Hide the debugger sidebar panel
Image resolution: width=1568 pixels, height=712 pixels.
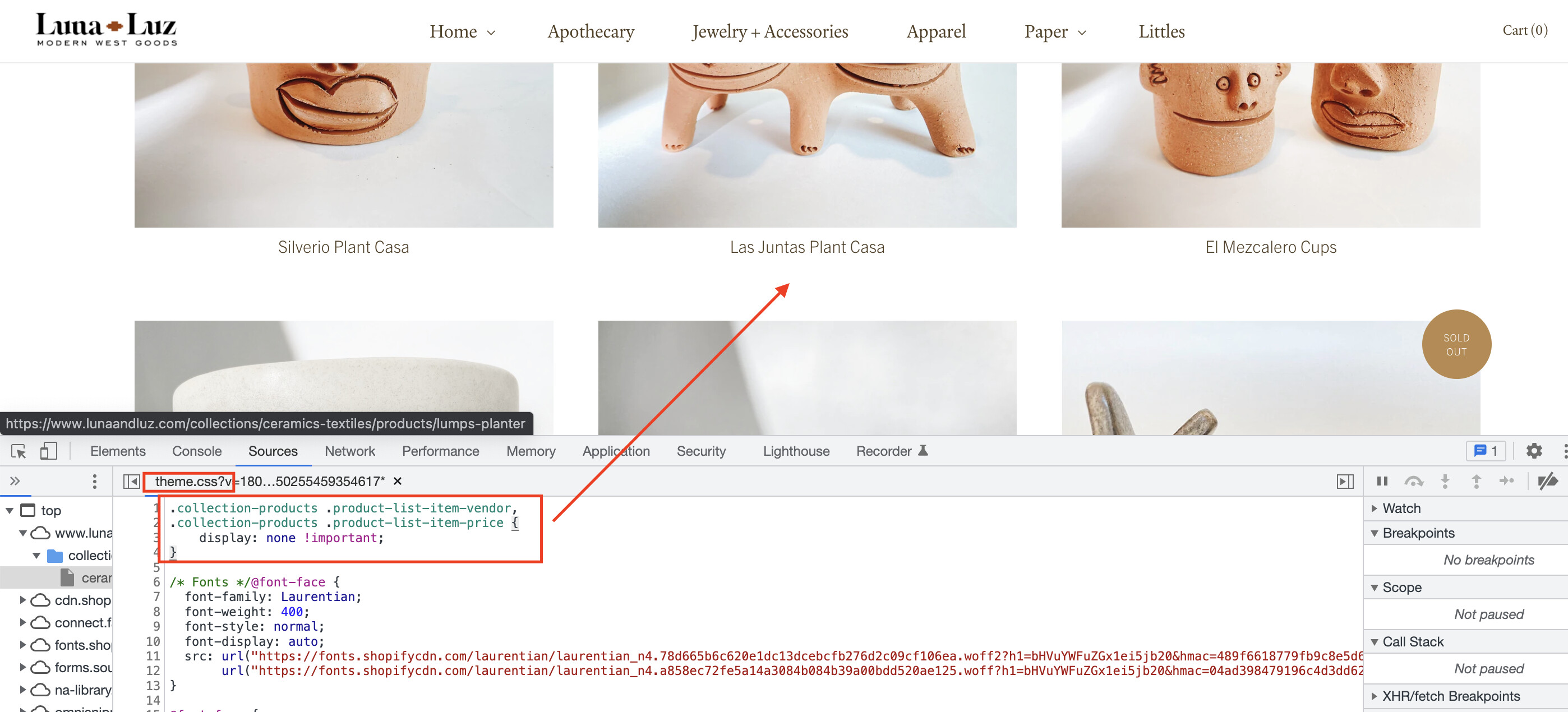point(1345,482)
